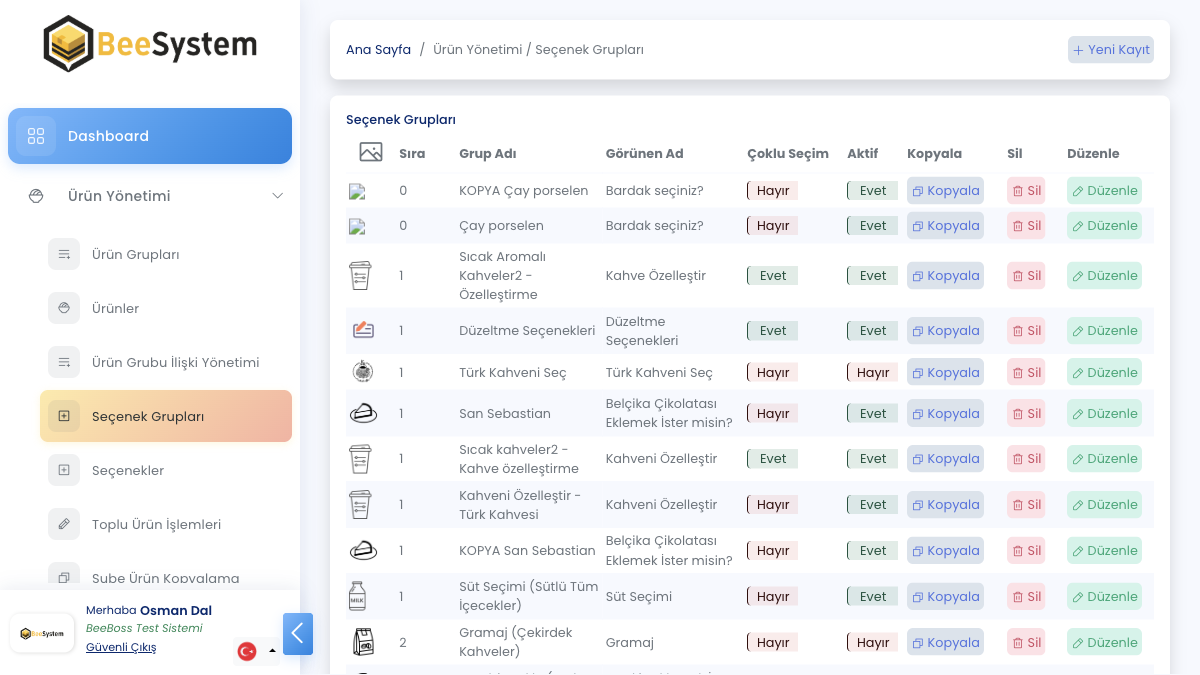
Task: Select Seçenek Grupları in the sidebar
Action: click(x=166, y=416)
